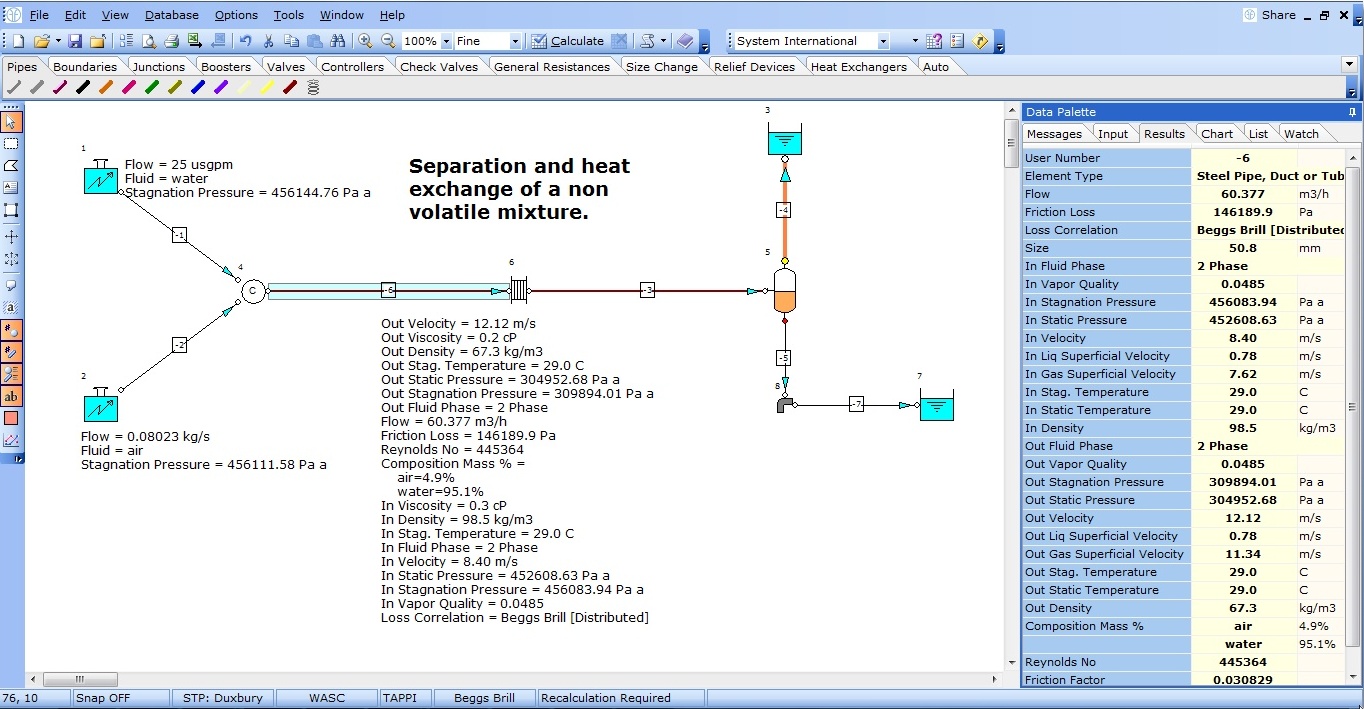Click the Undo arrow icon
1364x709 pixels.
(x=245, y=41)
